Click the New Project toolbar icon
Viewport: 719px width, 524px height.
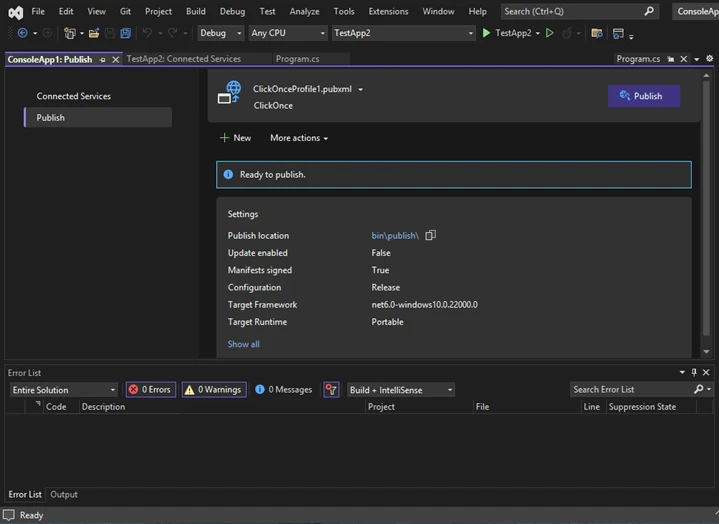pos(70,33)
